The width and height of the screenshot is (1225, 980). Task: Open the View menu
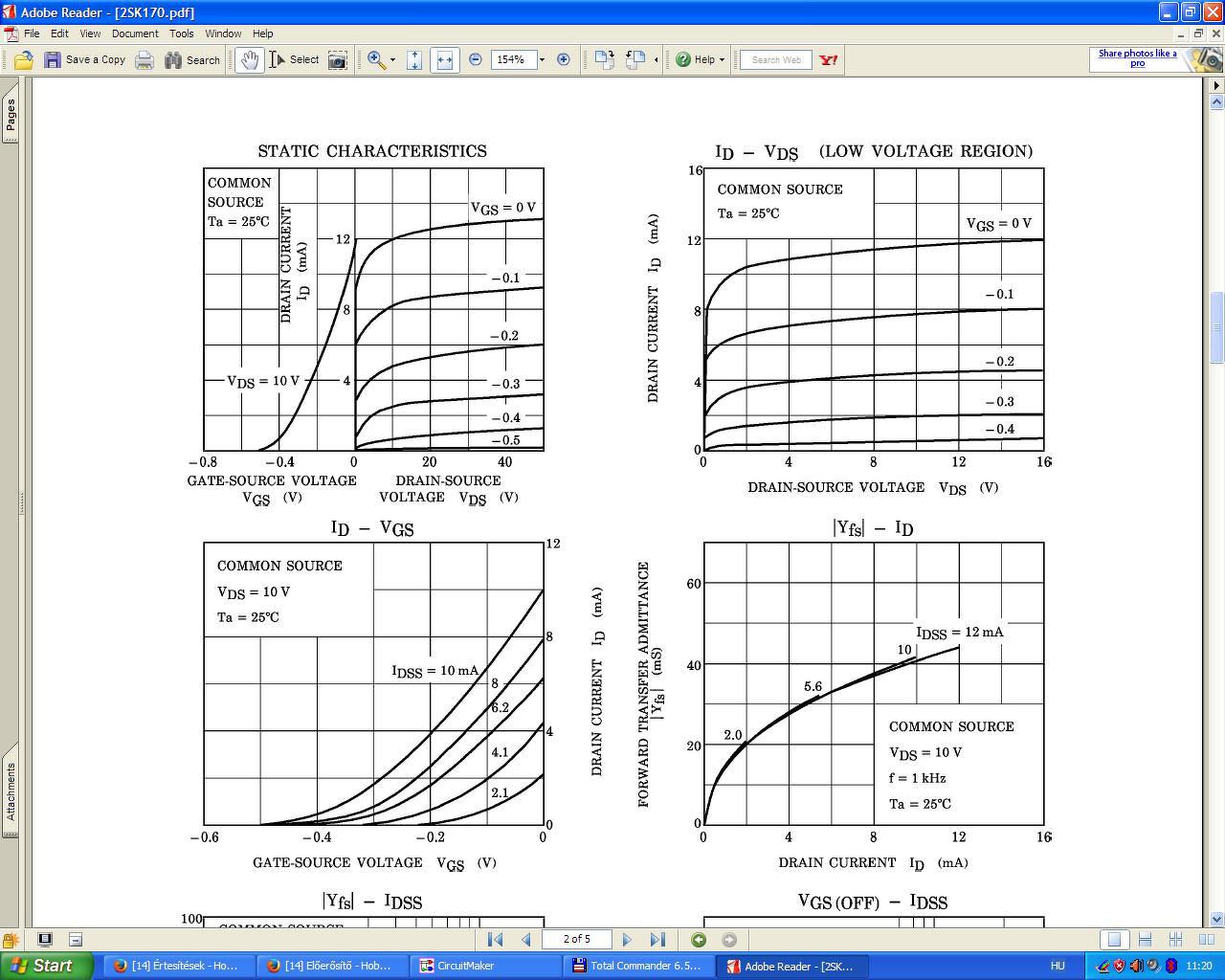(x=90, y=33)
